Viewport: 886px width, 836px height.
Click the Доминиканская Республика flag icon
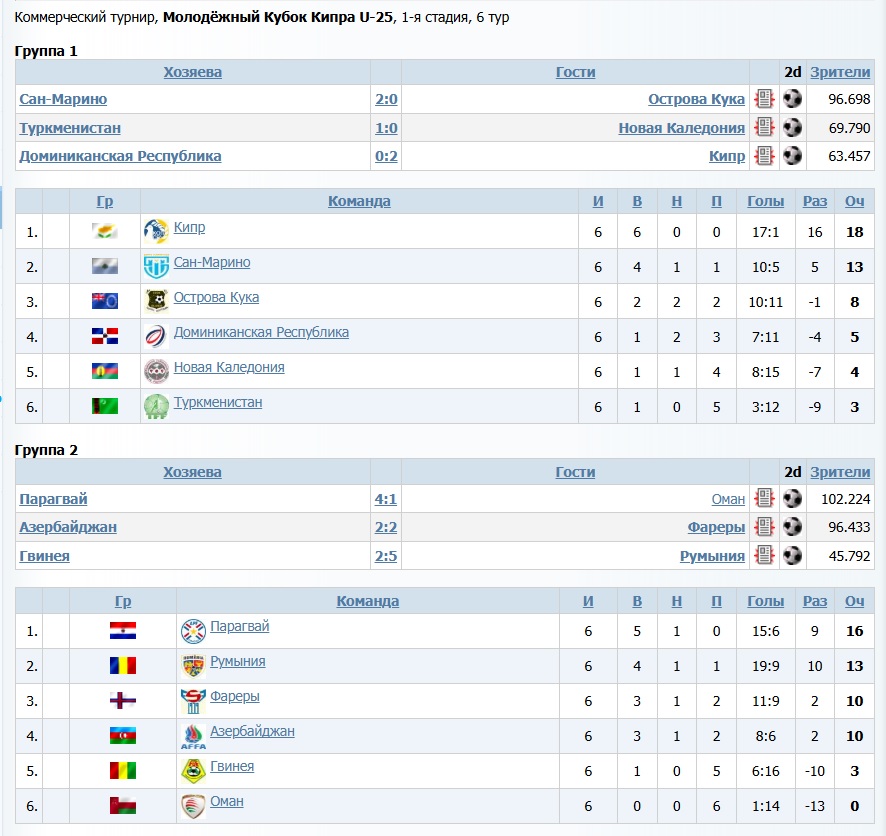pyautogui.click(x=105, y=336)
